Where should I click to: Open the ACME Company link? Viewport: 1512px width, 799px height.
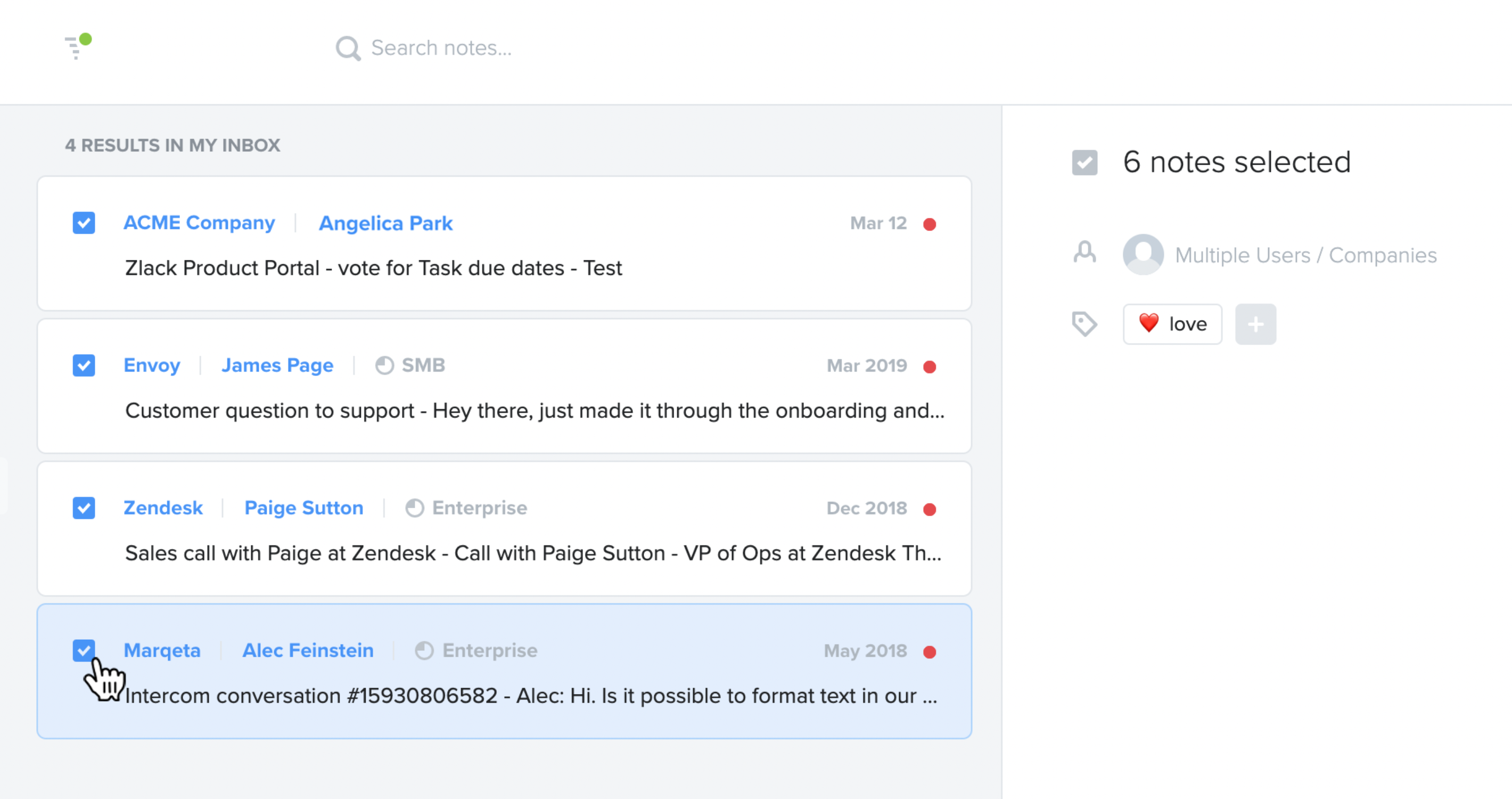pos(199,223)
